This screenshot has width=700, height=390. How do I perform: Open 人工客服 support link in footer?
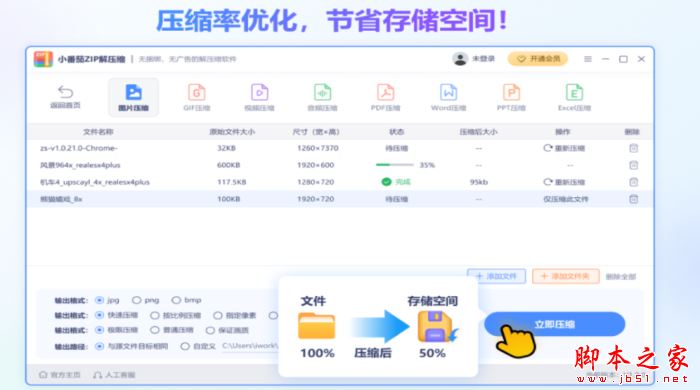(114, 375)
